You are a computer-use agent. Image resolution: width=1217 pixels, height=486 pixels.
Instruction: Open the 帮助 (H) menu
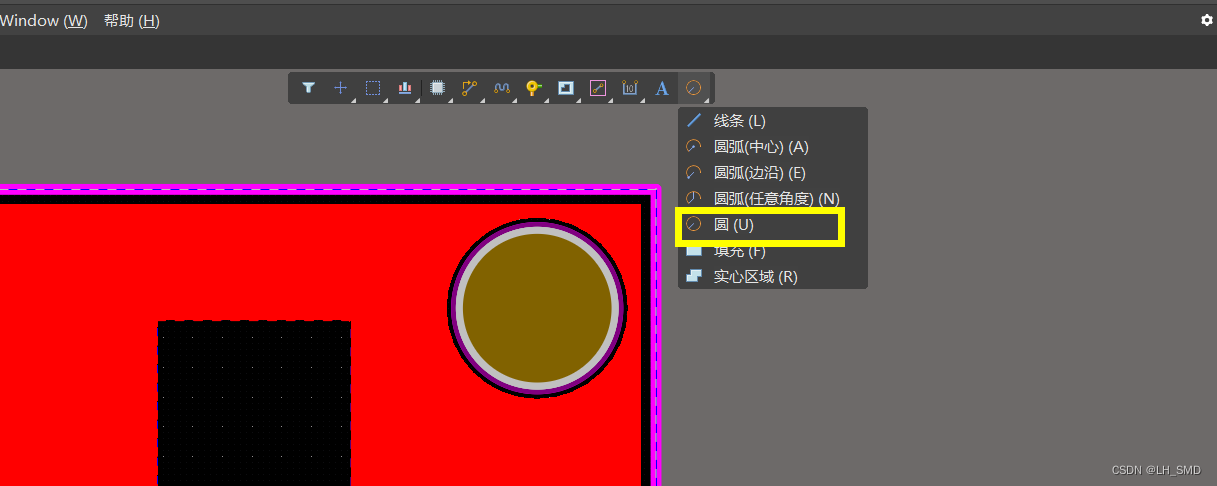click(x=132, y=20)
